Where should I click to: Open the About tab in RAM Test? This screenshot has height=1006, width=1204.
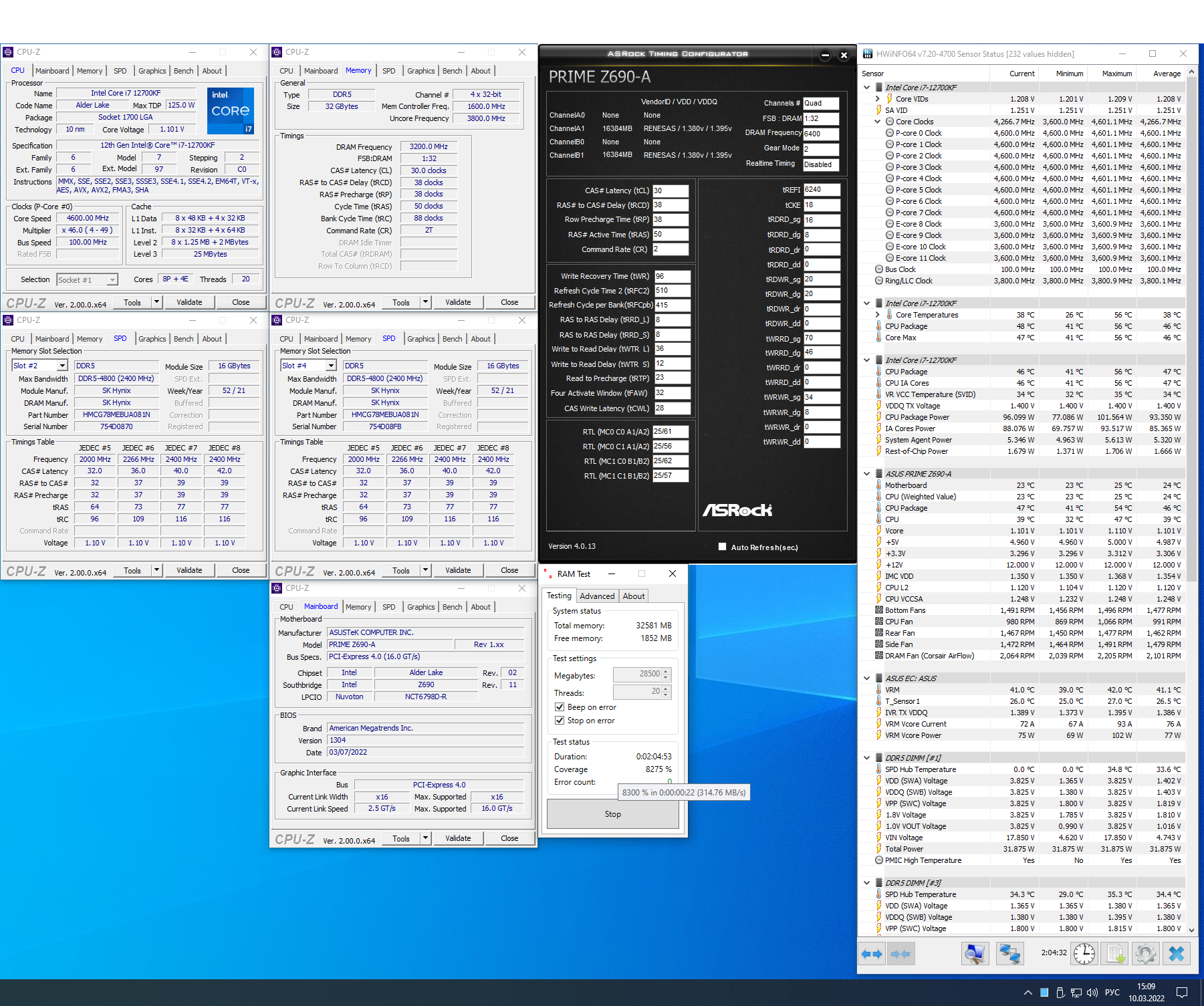coord(634,596)
